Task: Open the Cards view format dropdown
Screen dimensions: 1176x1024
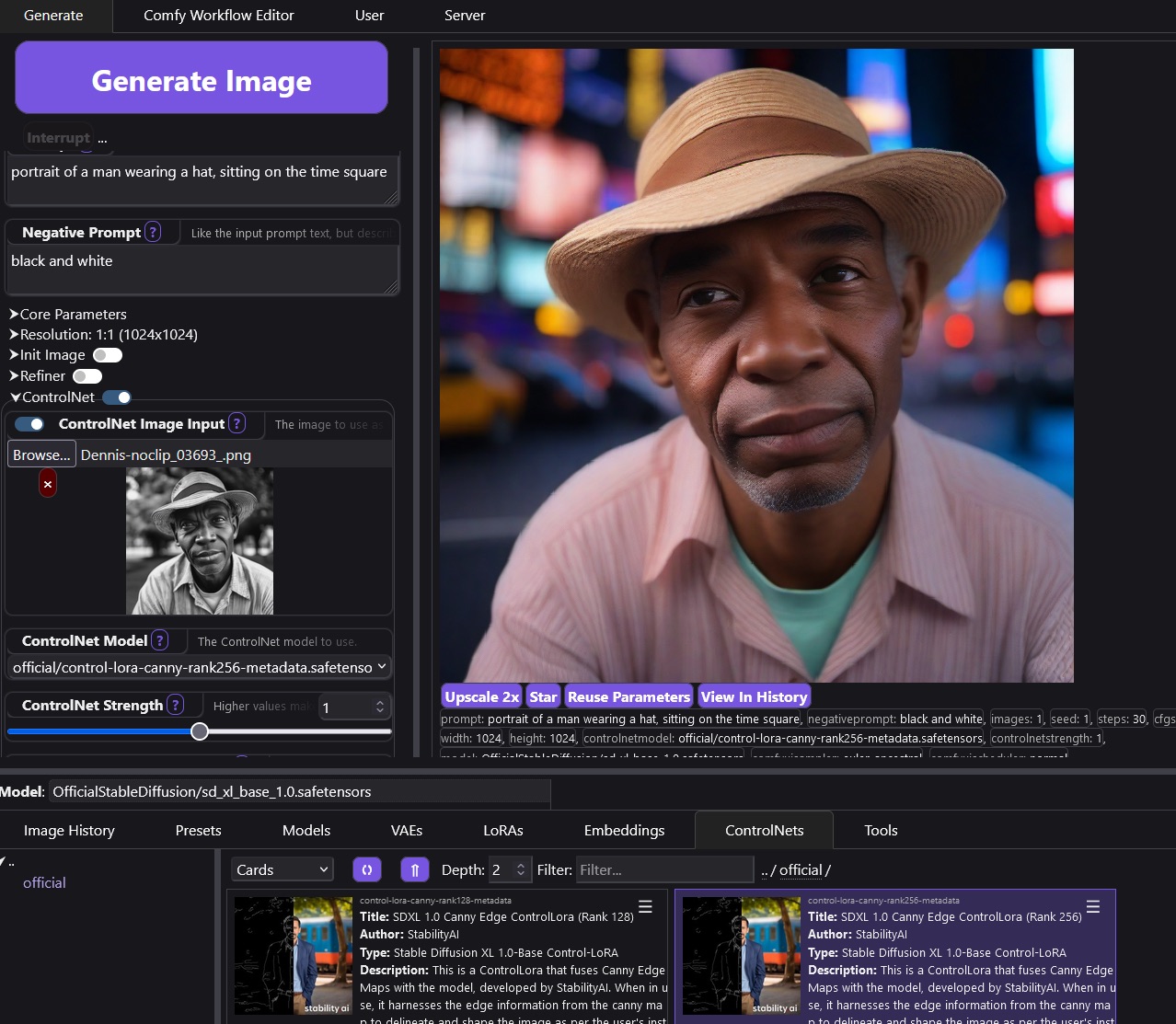Action: tap(282, 869)
